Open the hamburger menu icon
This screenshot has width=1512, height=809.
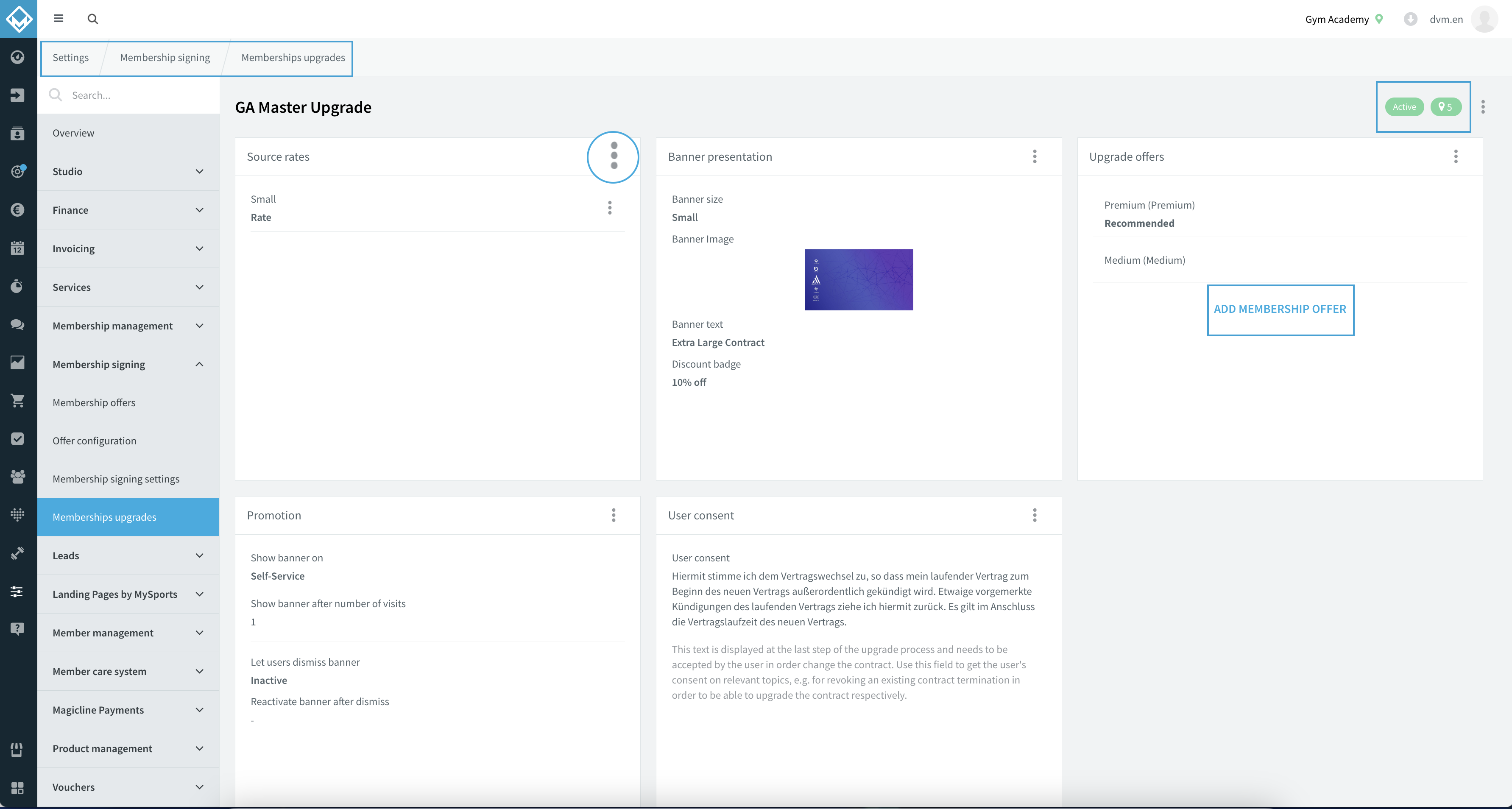click(x=59, y=19)
